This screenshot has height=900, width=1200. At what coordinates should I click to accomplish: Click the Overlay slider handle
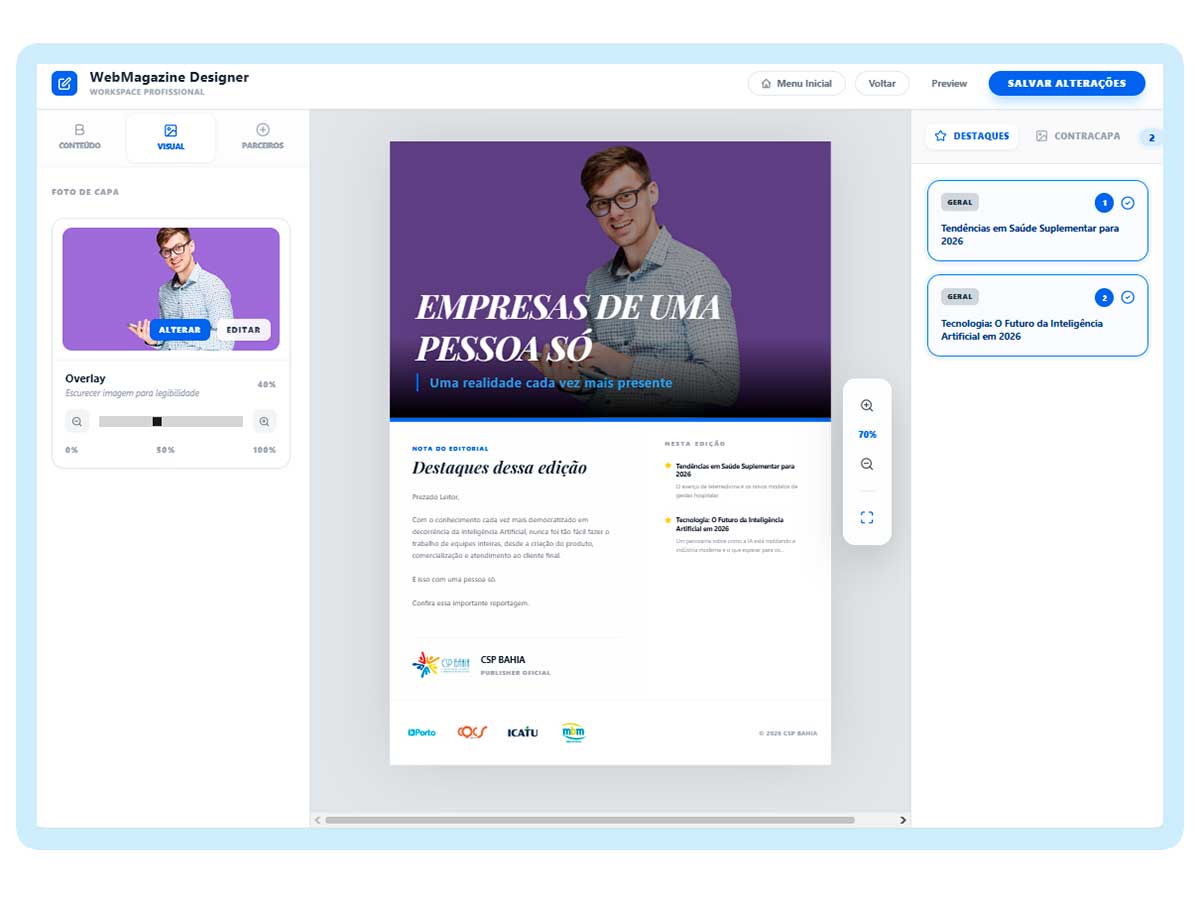click(157, 422)
